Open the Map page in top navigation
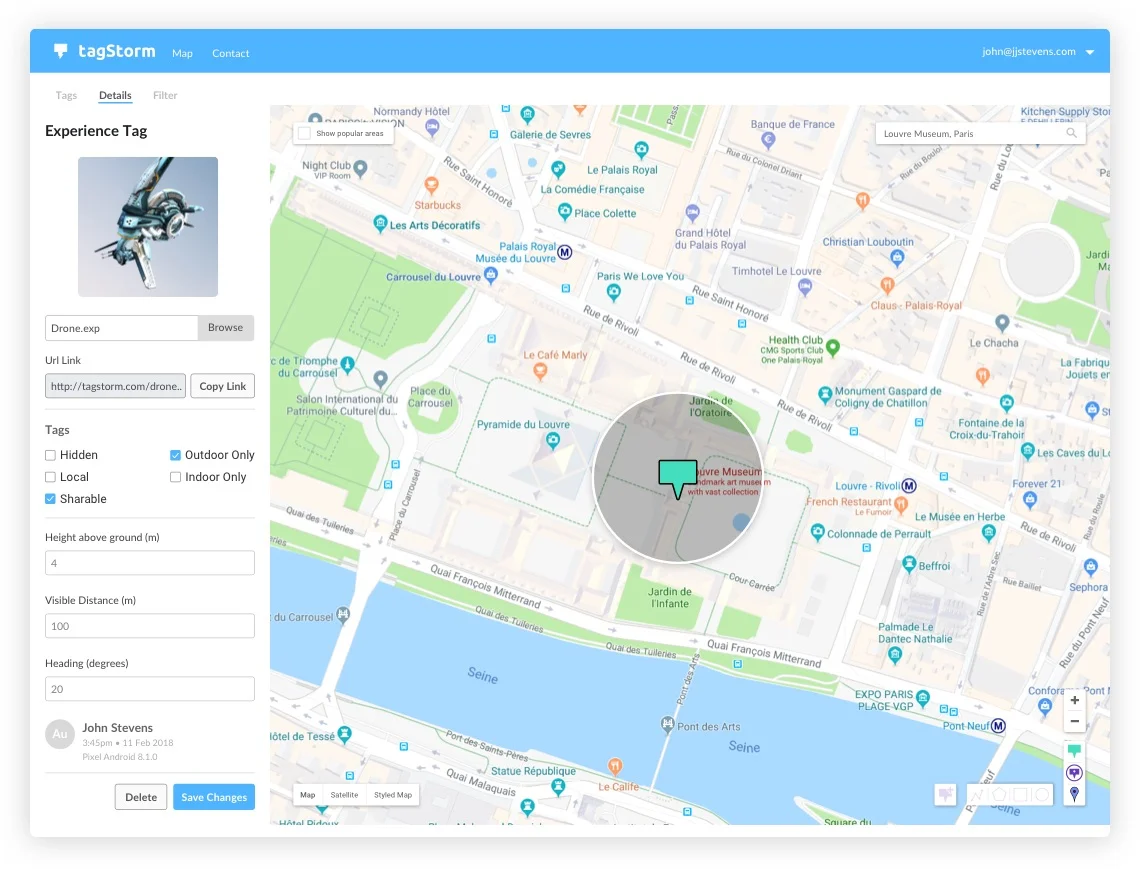The image size is (1140, 869). point(182,53)
